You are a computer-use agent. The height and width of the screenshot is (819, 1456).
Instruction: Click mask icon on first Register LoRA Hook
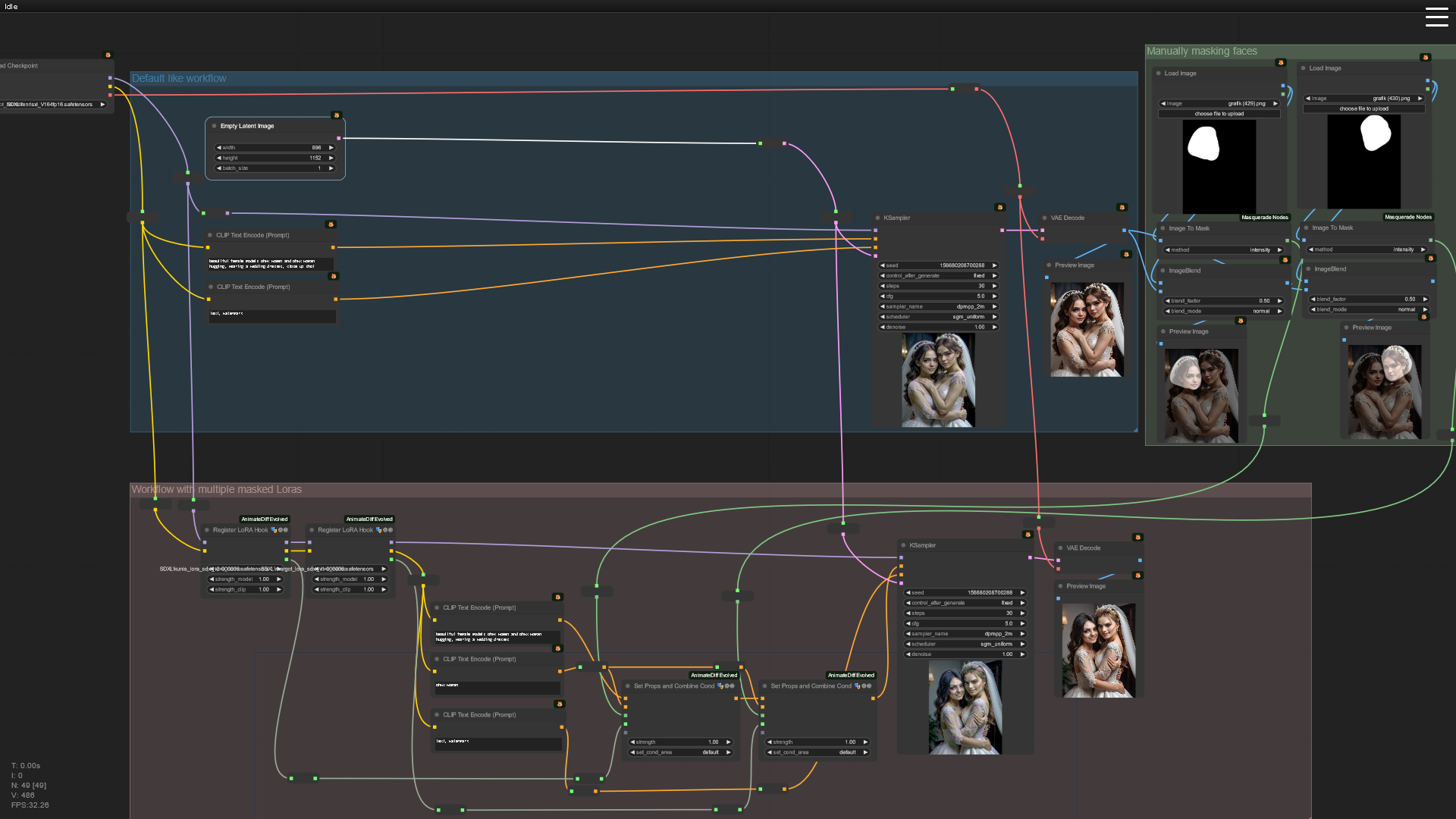(x=274, y=530)
